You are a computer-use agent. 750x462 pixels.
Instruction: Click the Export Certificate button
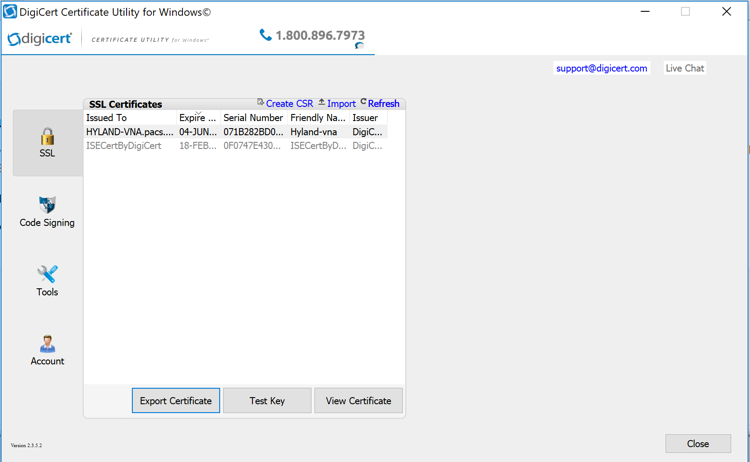176,401
